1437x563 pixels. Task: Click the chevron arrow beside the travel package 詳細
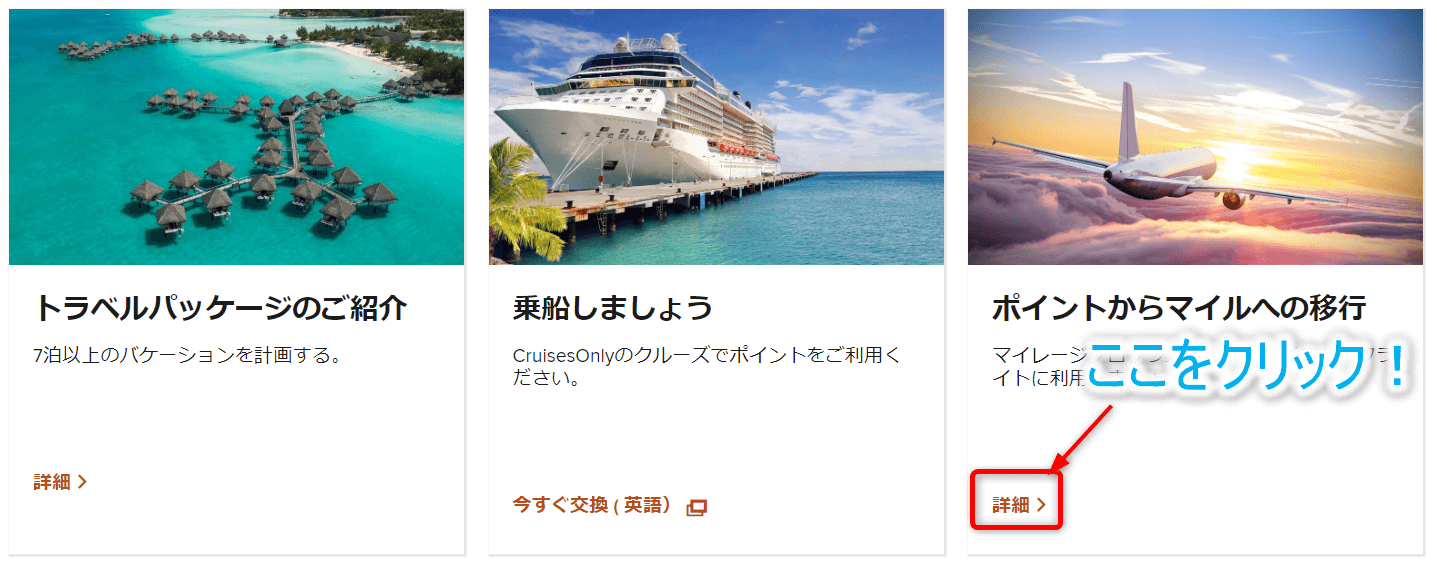pos(82,482)
